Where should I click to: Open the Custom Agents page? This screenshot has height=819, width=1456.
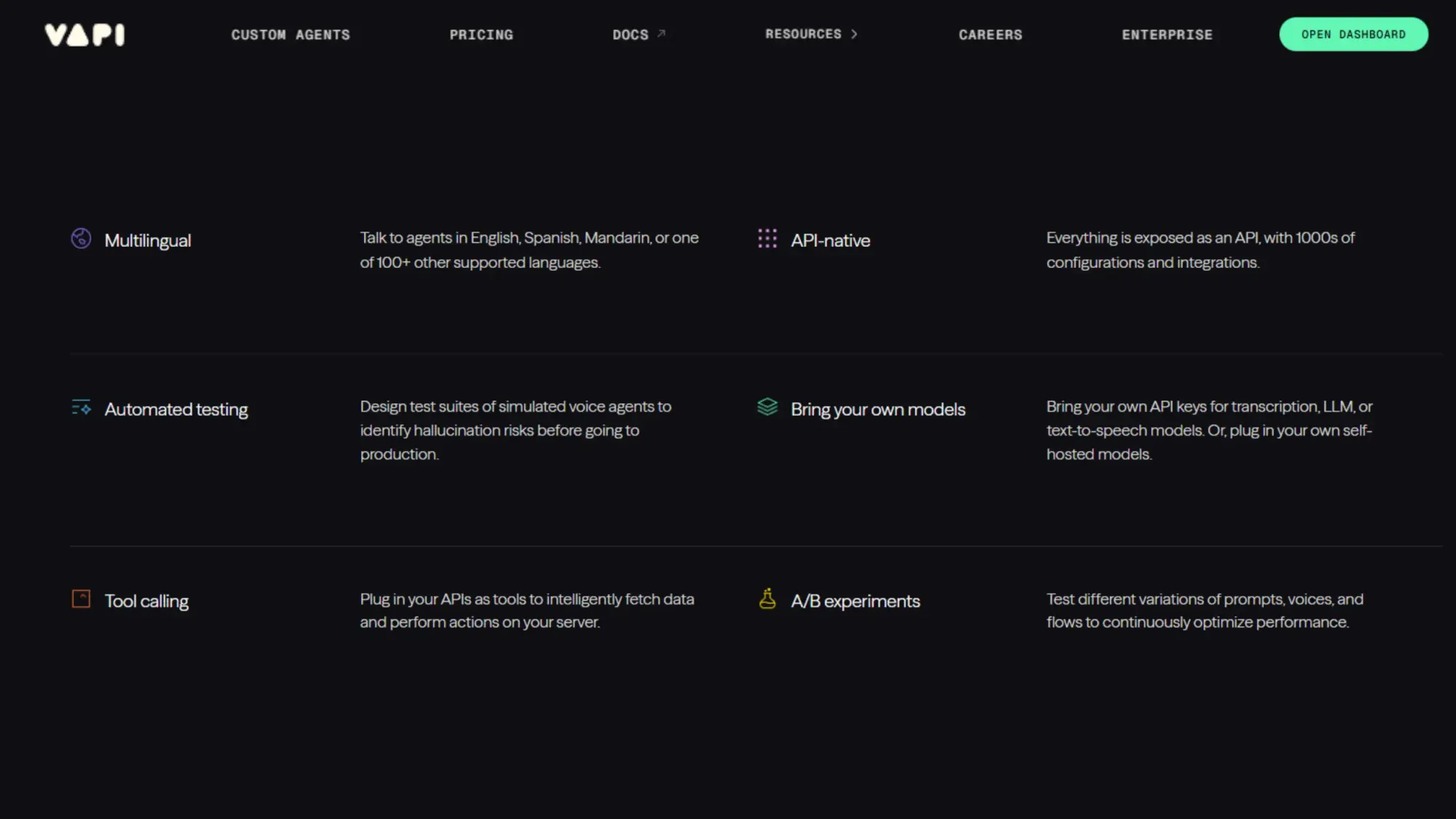pyautogui.click(x=290, y=35)
